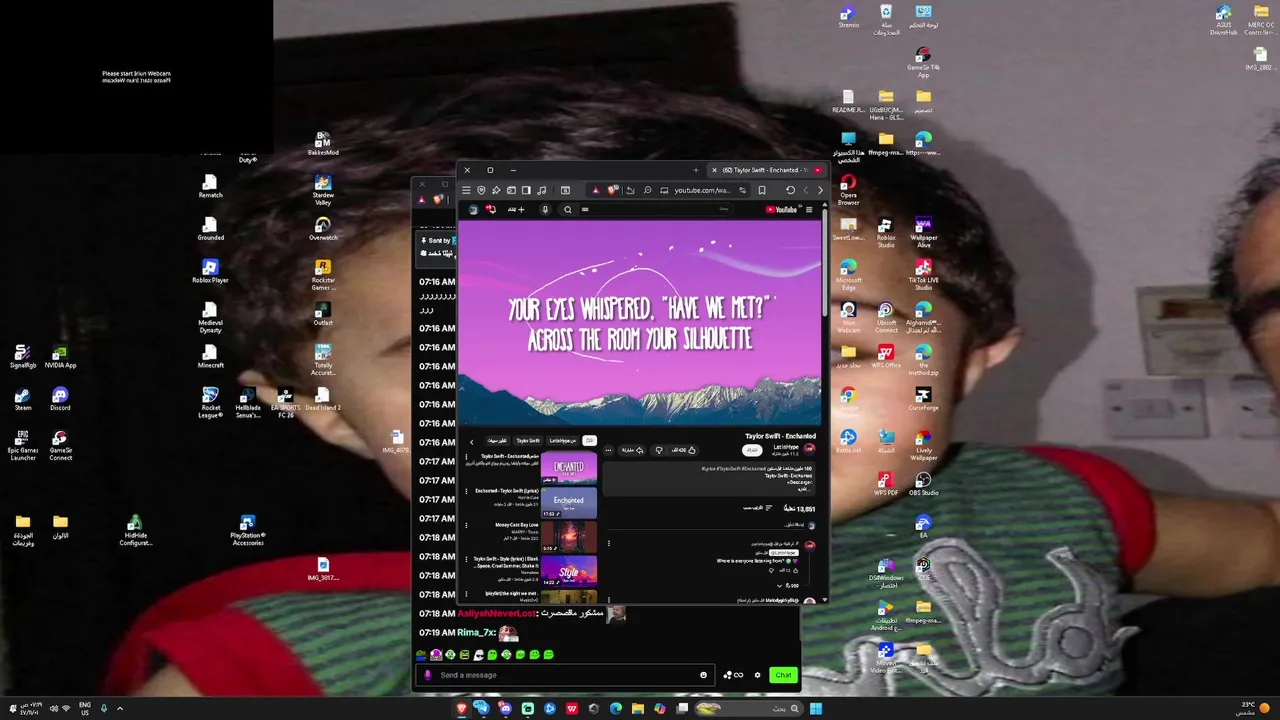Expand replies under LatinHype comment
1280x720 pixels.
(789, 585)
